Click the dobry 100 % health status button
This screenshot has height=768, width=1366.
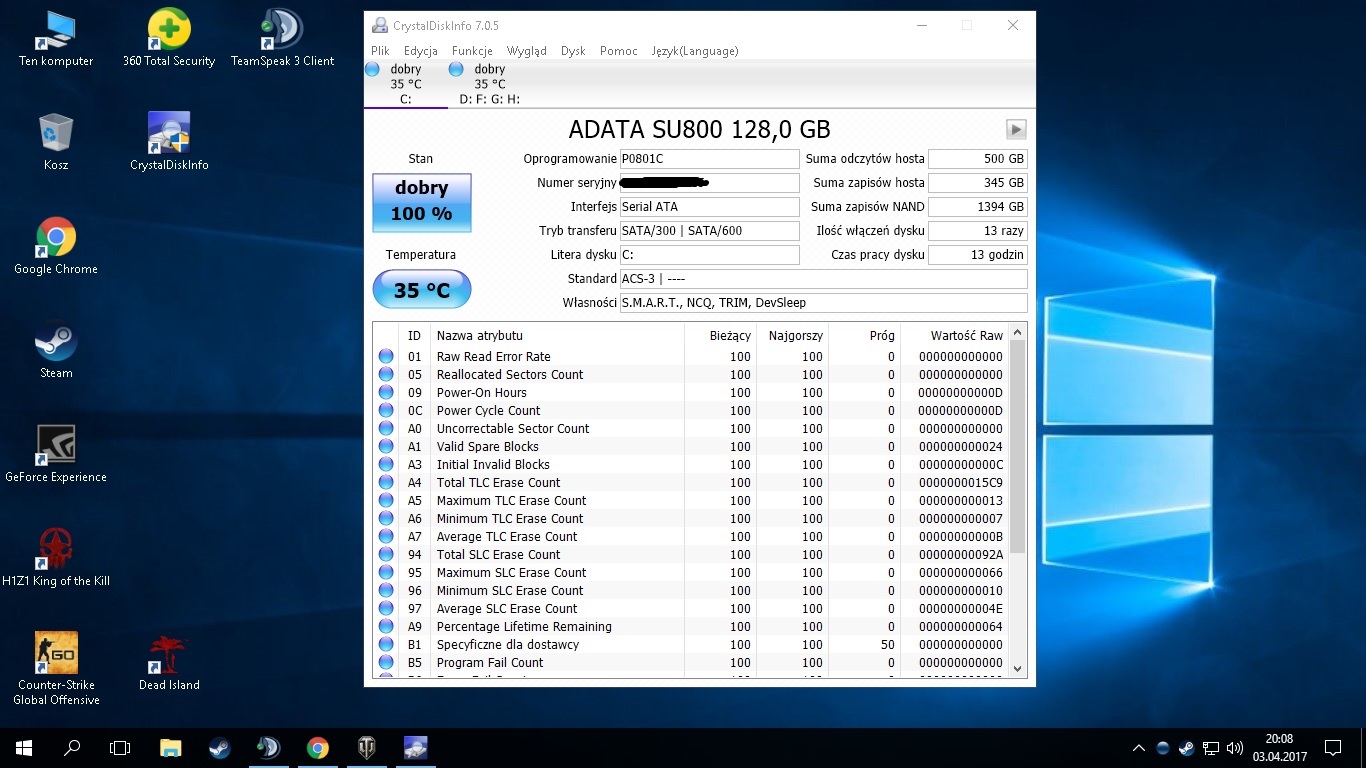[x=421, y=202]
